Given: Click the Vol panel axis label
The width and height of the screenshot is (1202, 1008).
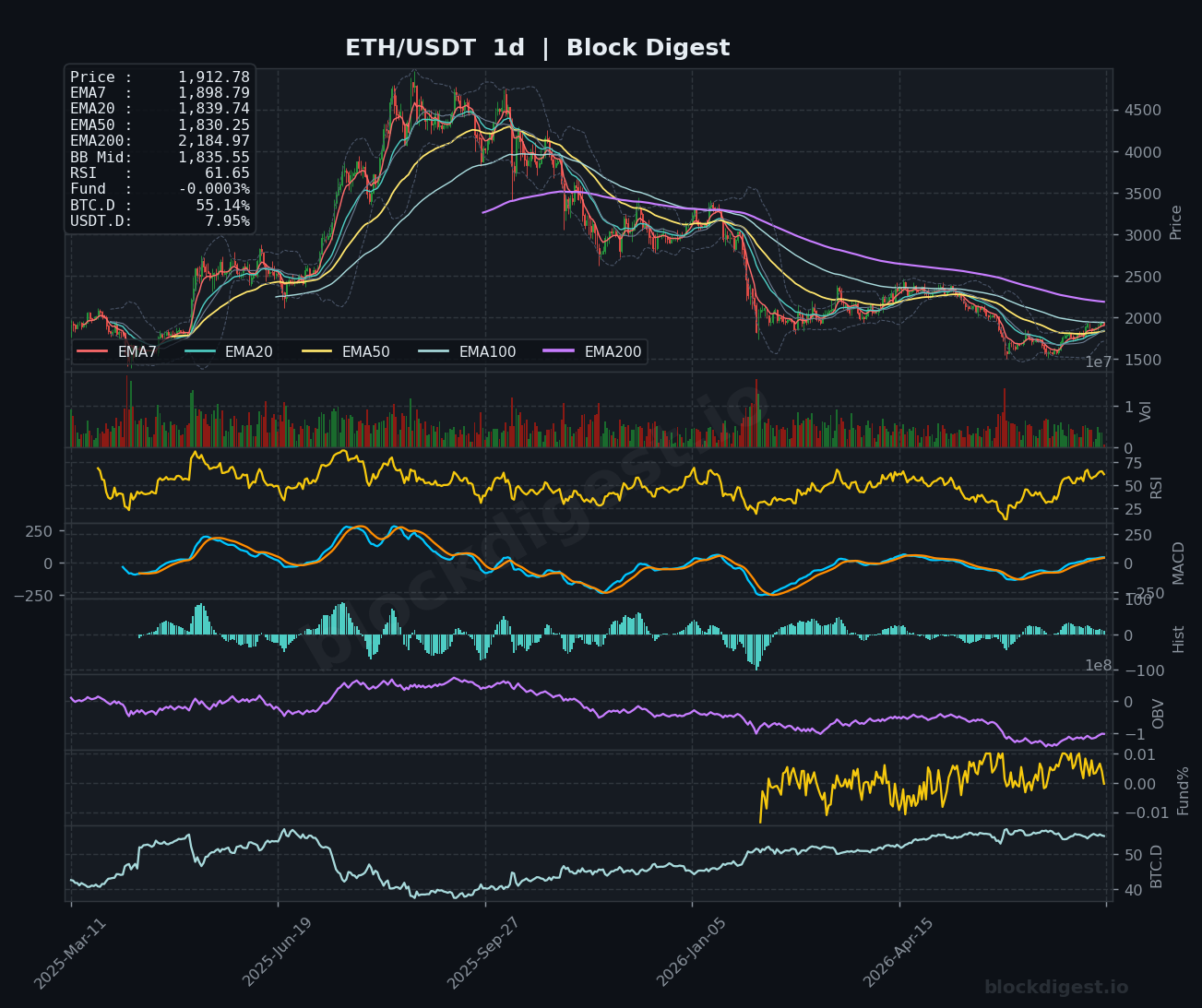Looking at the screenshot, I should [1146, 410].
